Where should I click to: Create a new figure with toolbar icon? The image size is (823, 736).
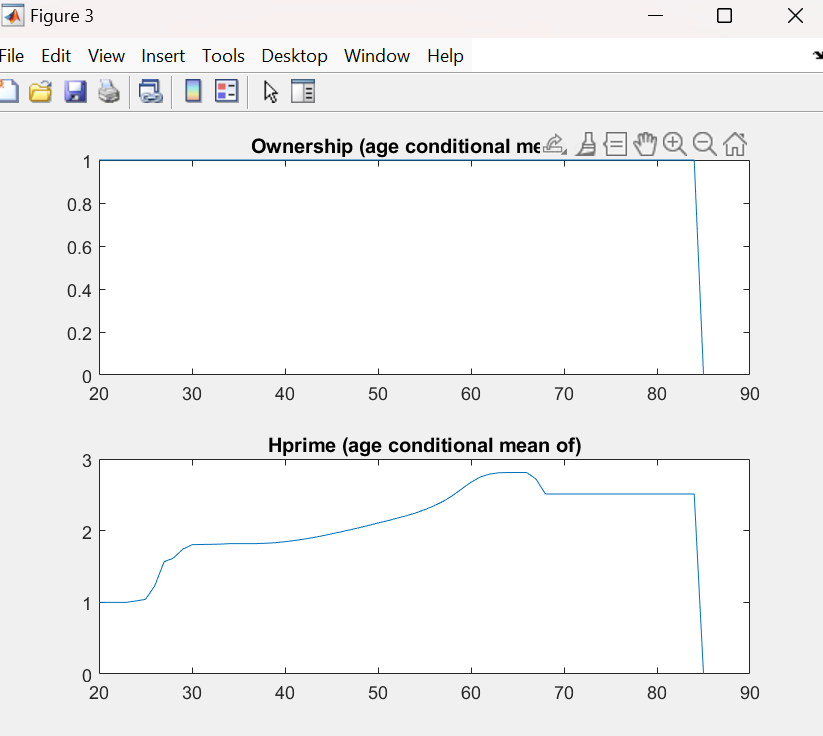8,91
